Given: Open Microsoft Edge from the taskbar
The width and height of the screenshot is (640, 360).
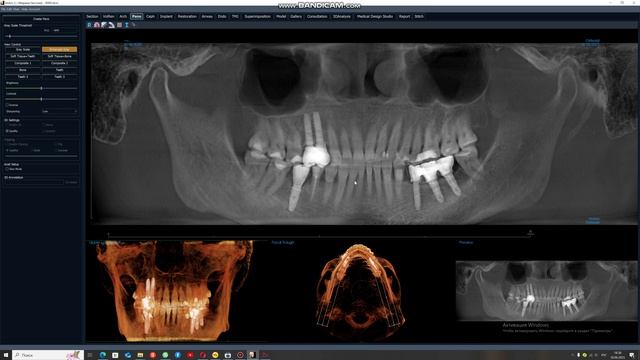Looking at the screenshot, I should [102, 355].
